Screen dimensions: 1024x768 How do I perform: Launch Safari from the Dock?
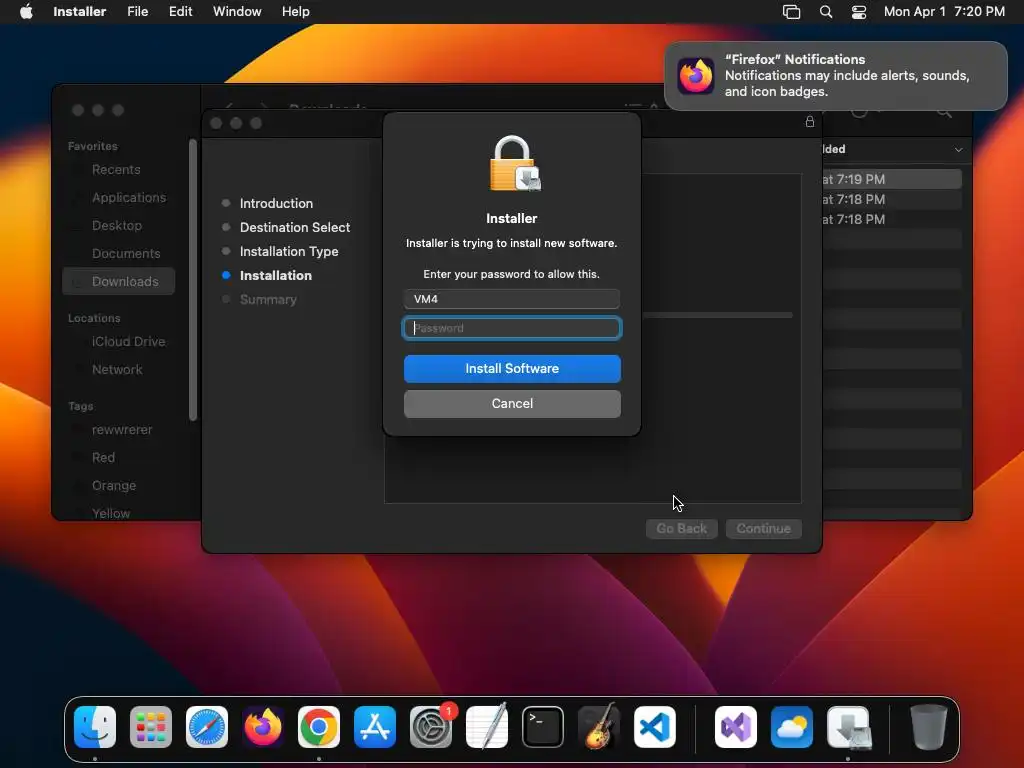(207, 727)
